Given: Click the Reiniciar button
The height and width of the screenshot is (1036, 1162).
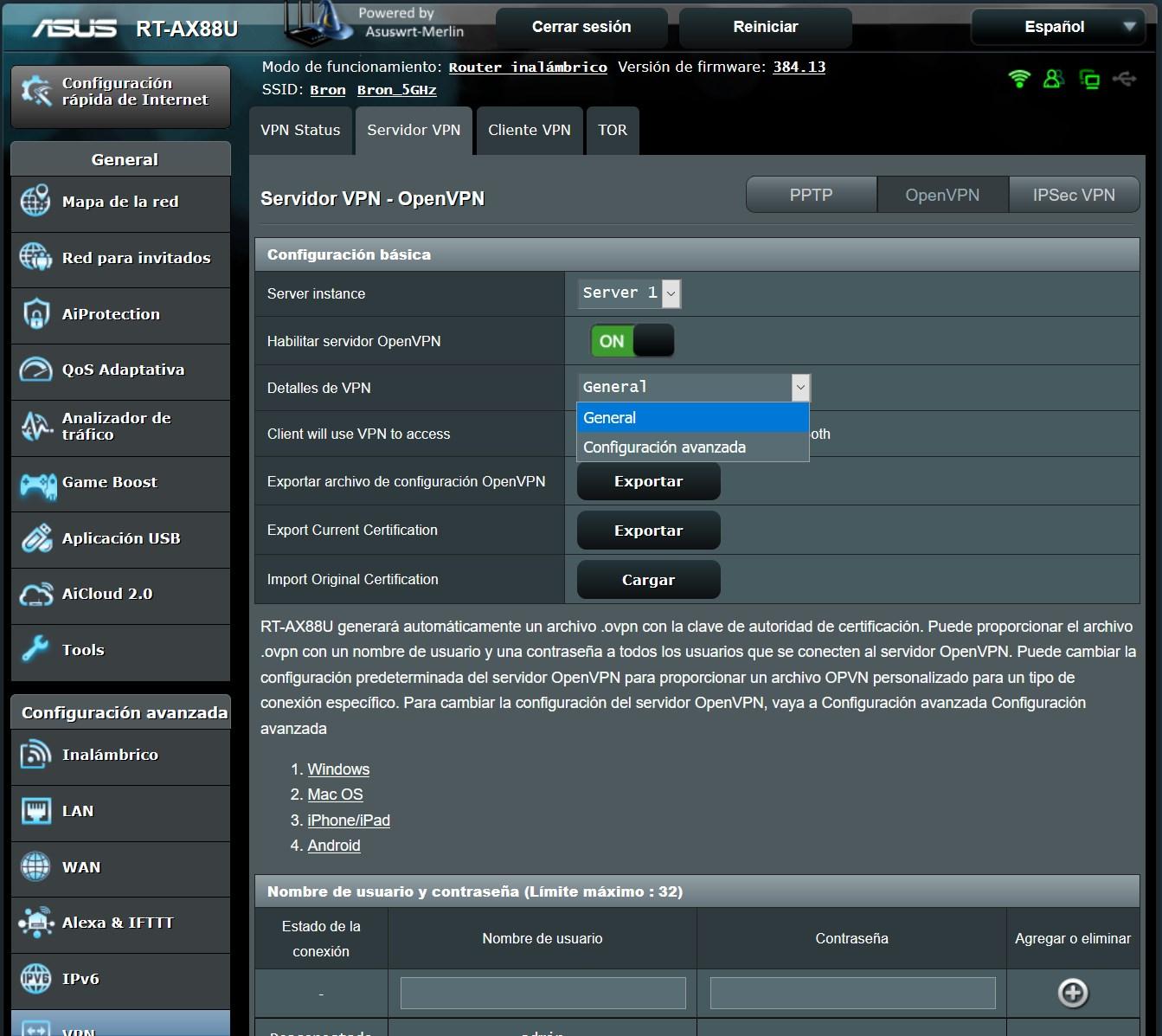Looking at the screenshot, I should [766, 27].
